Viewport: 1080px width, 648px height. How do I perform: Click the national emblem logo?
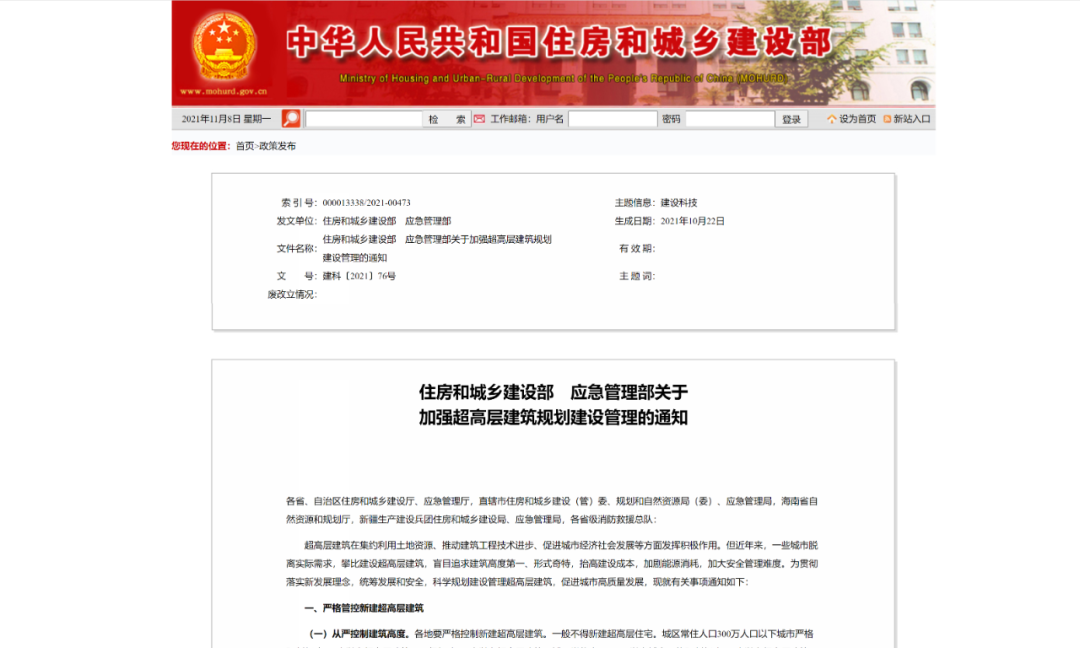pos(223,47)
